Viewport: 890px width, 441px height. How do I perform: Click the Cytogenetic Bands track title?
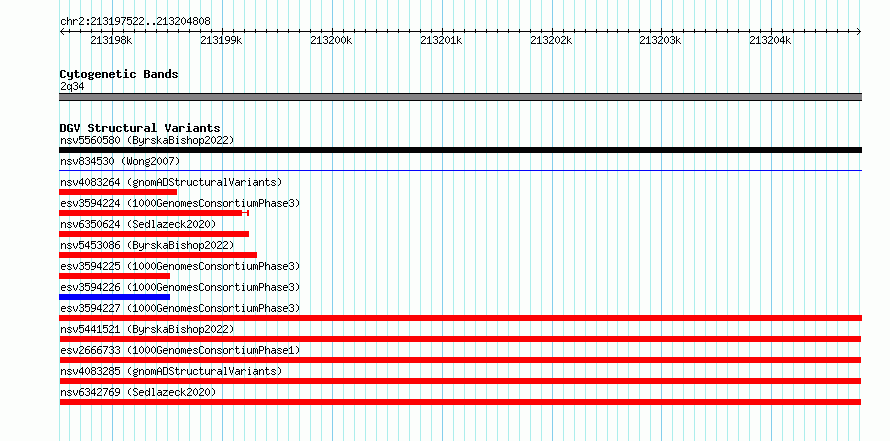click(x=119, y=74)
